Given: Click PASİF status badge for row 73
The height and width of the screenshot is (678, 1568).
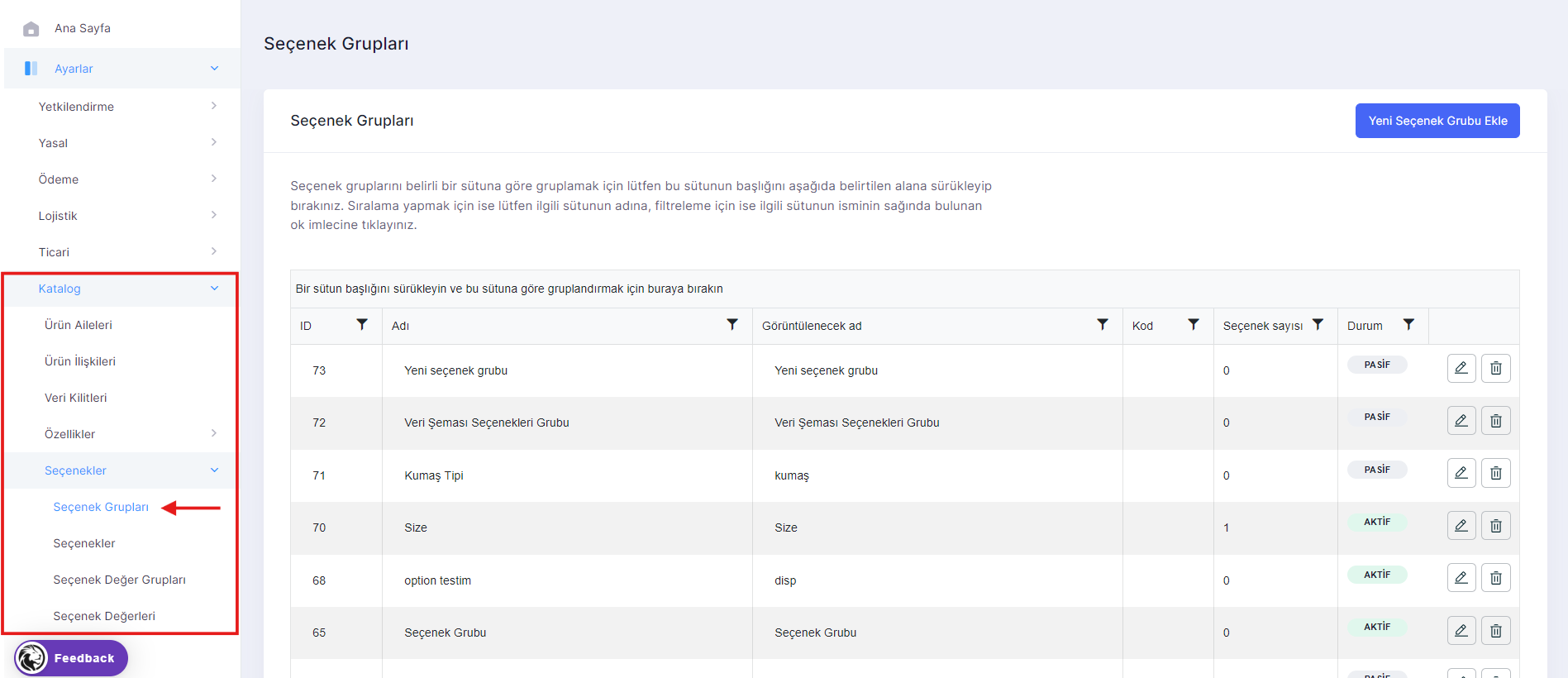Looking at the screenshot, I should 1377,365.
